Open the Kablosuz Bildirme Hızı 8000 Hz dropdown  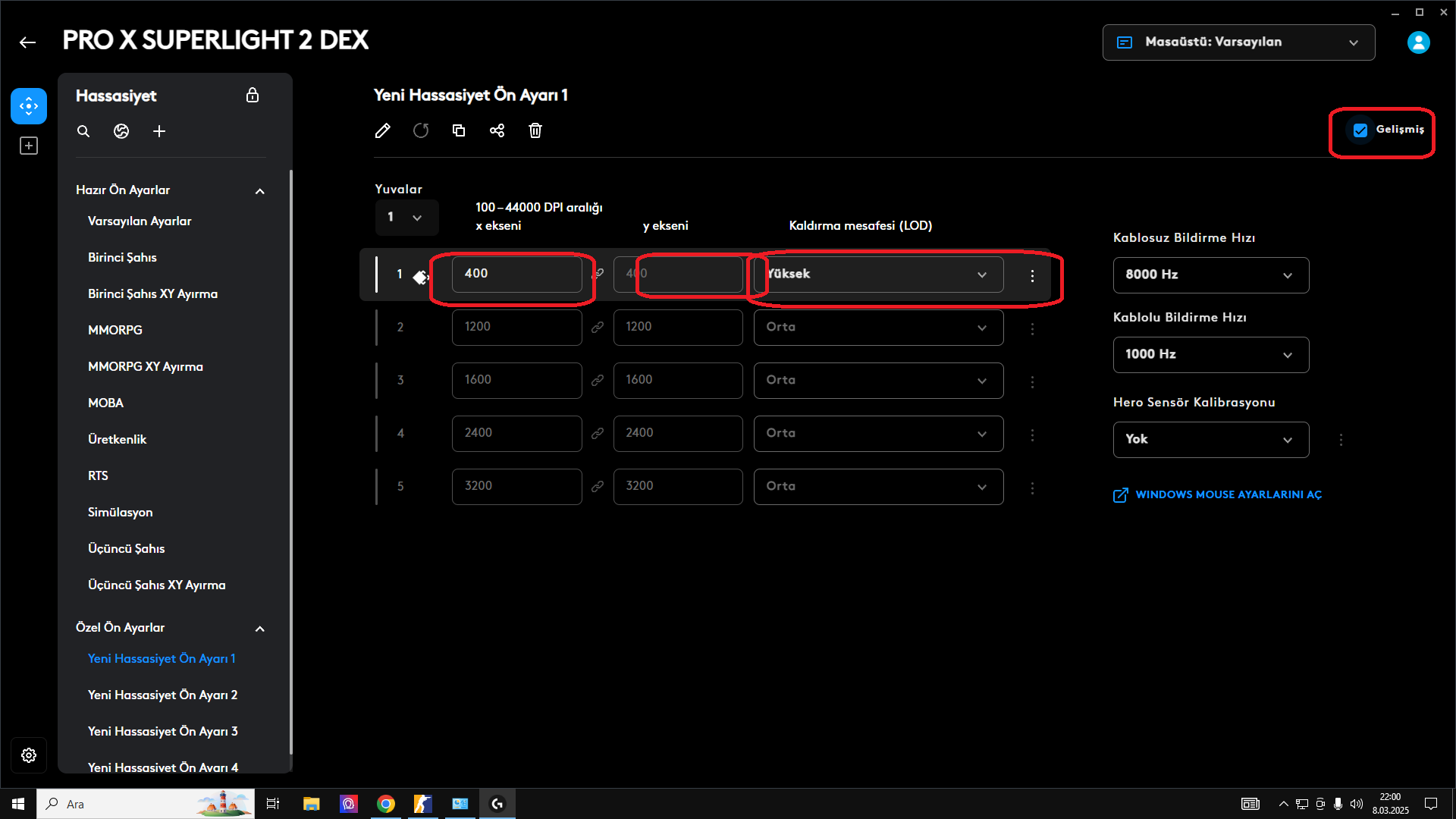[x=1210, y=275]
